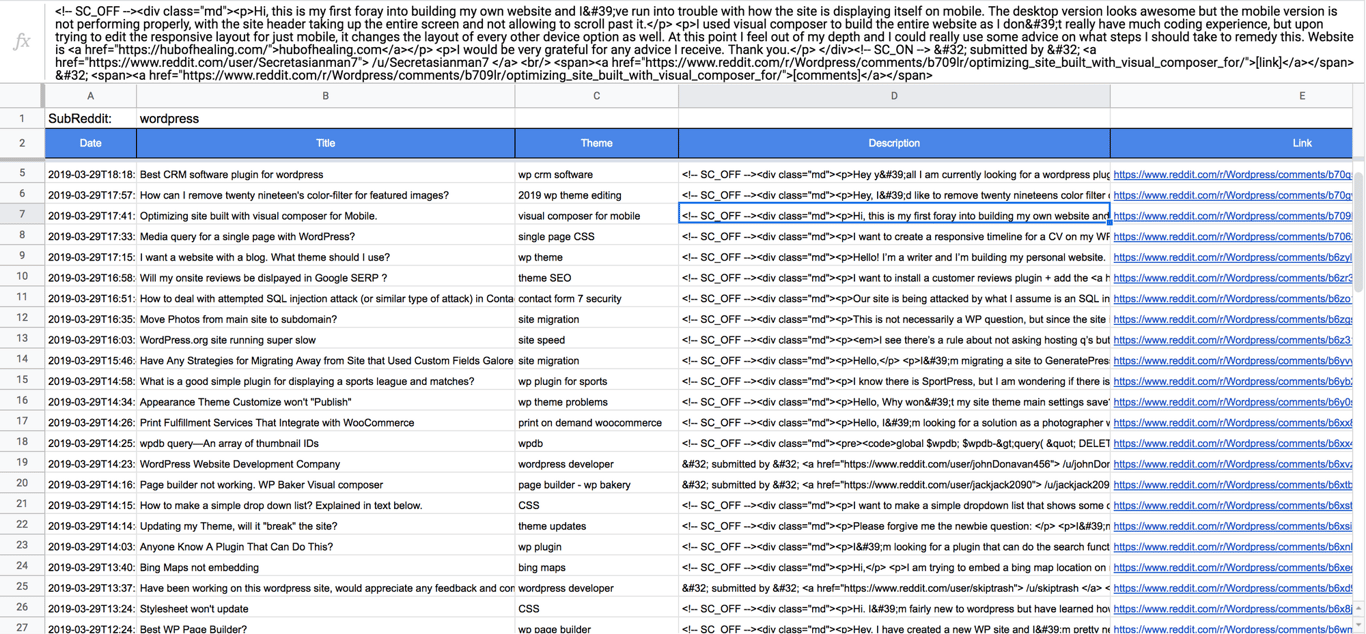Click the 'Date' header cell
Screen dimensions: 1366x634
90,143
